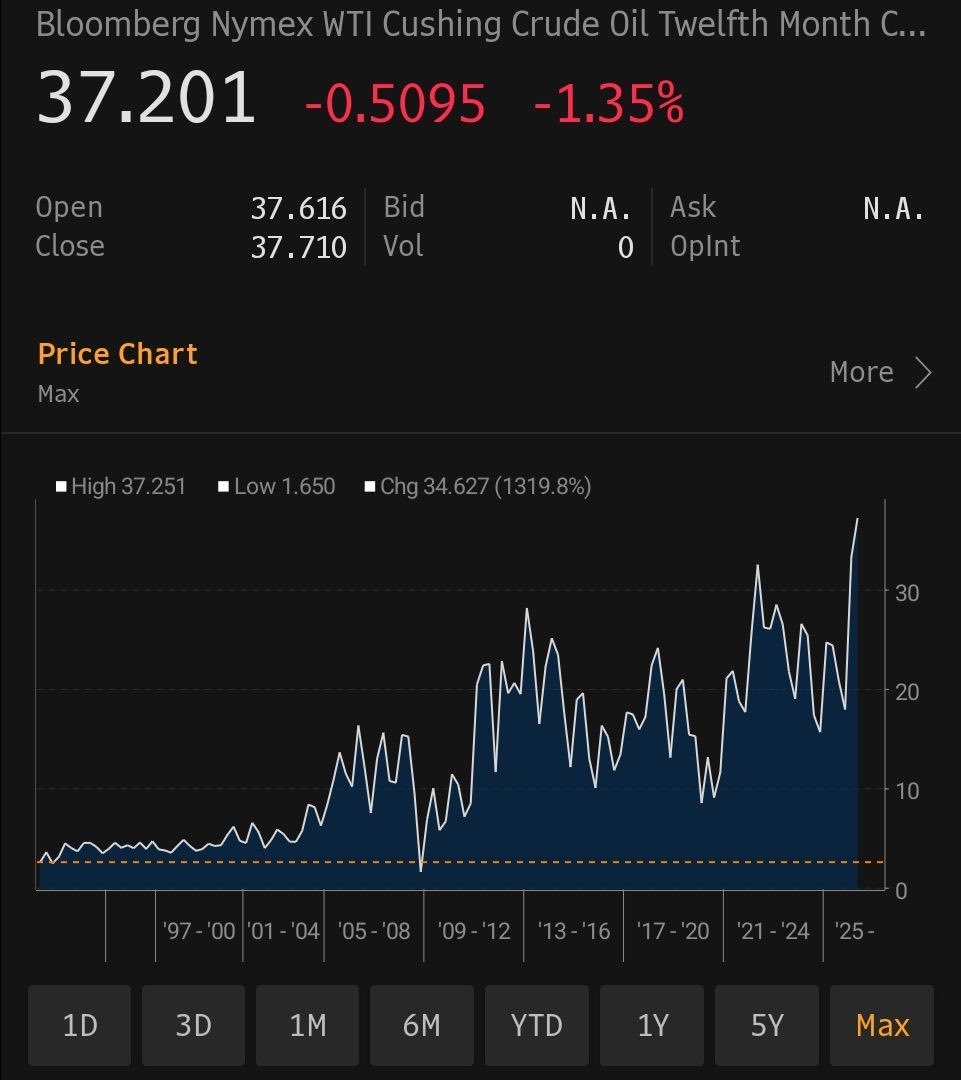Click the 30 y-axis label

tap(907, 593)
